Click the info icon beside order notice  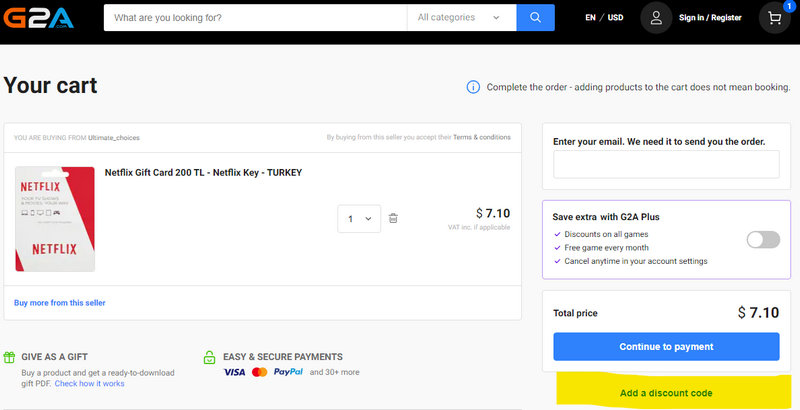pyautogui.click(x=473, y=87)
